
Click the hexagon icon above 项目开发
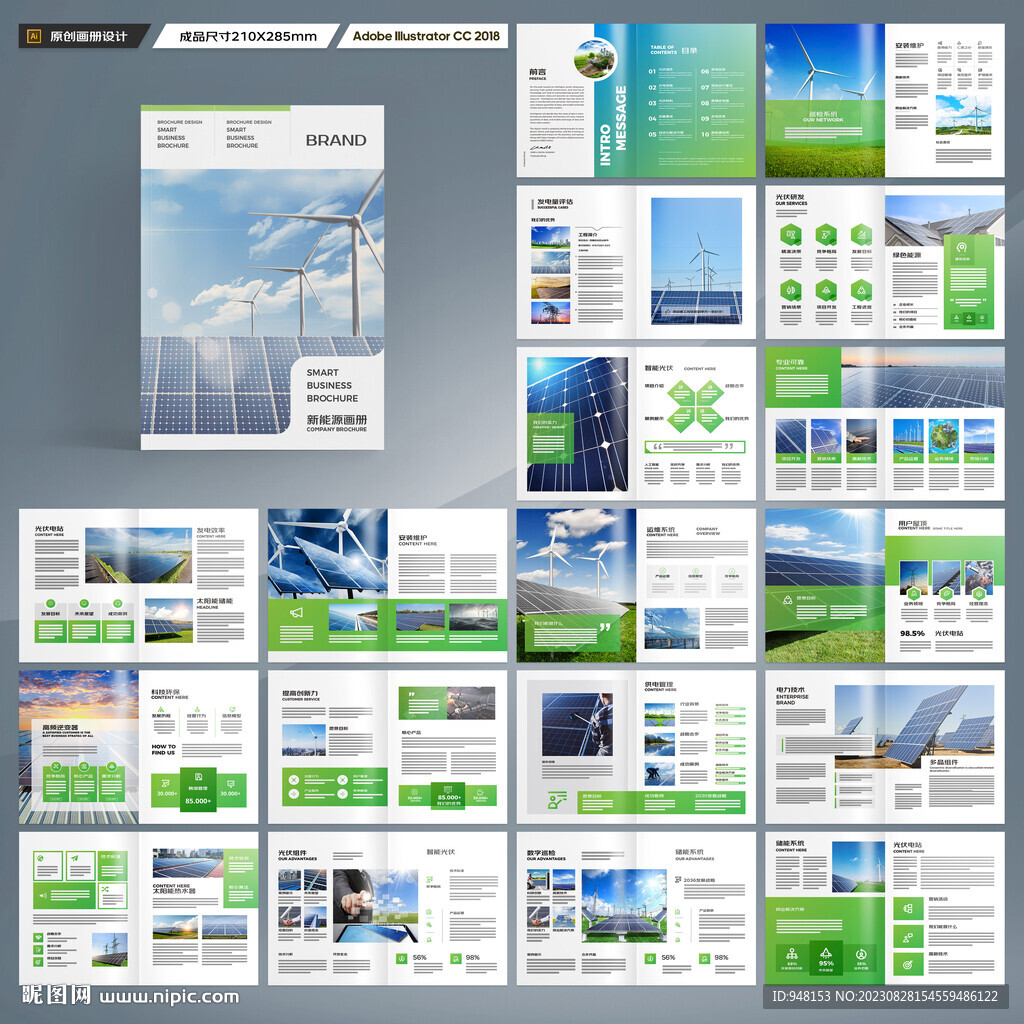(x=826, y=290)
